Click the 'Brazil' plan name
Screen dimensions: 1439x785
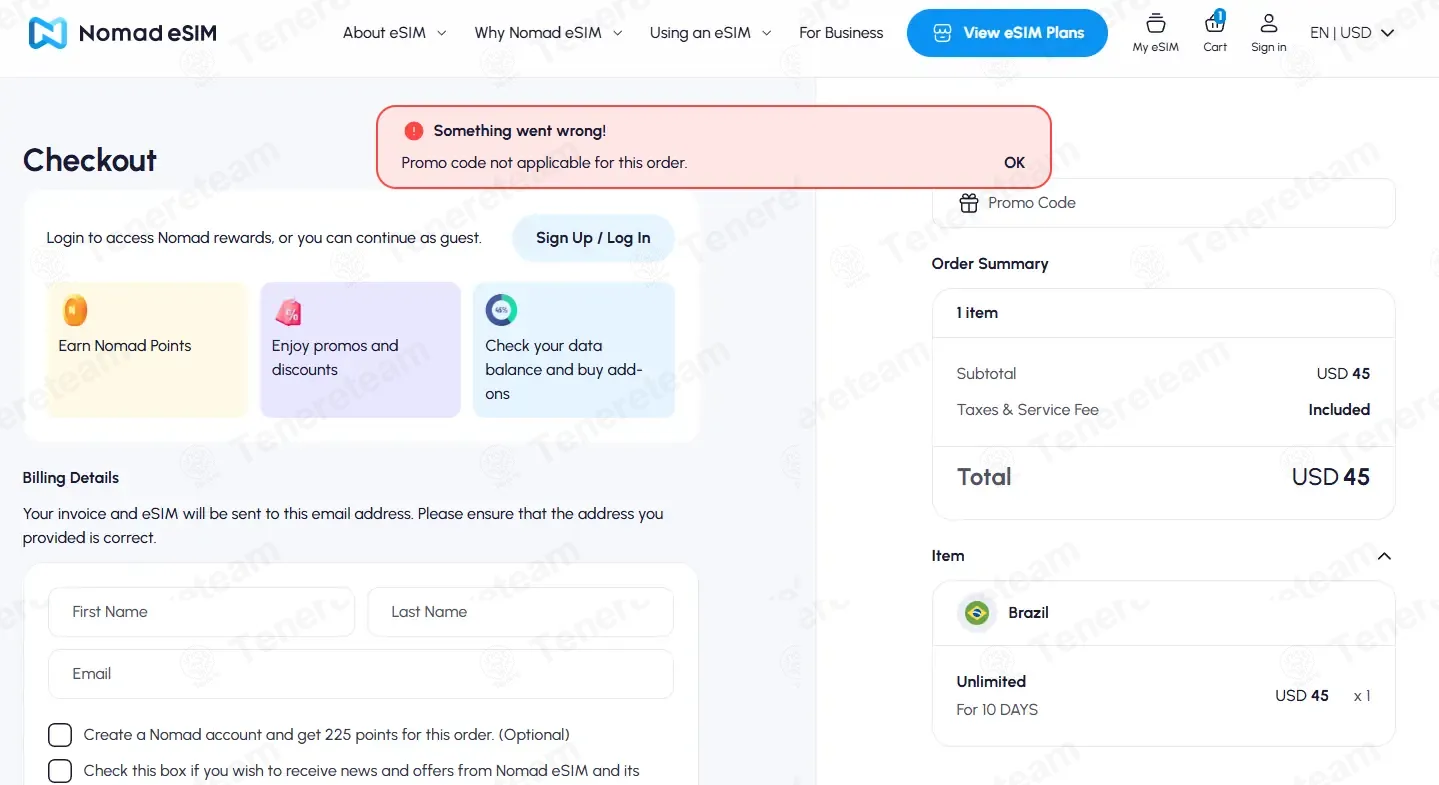pyautogui.click(x=1028, y=613)
